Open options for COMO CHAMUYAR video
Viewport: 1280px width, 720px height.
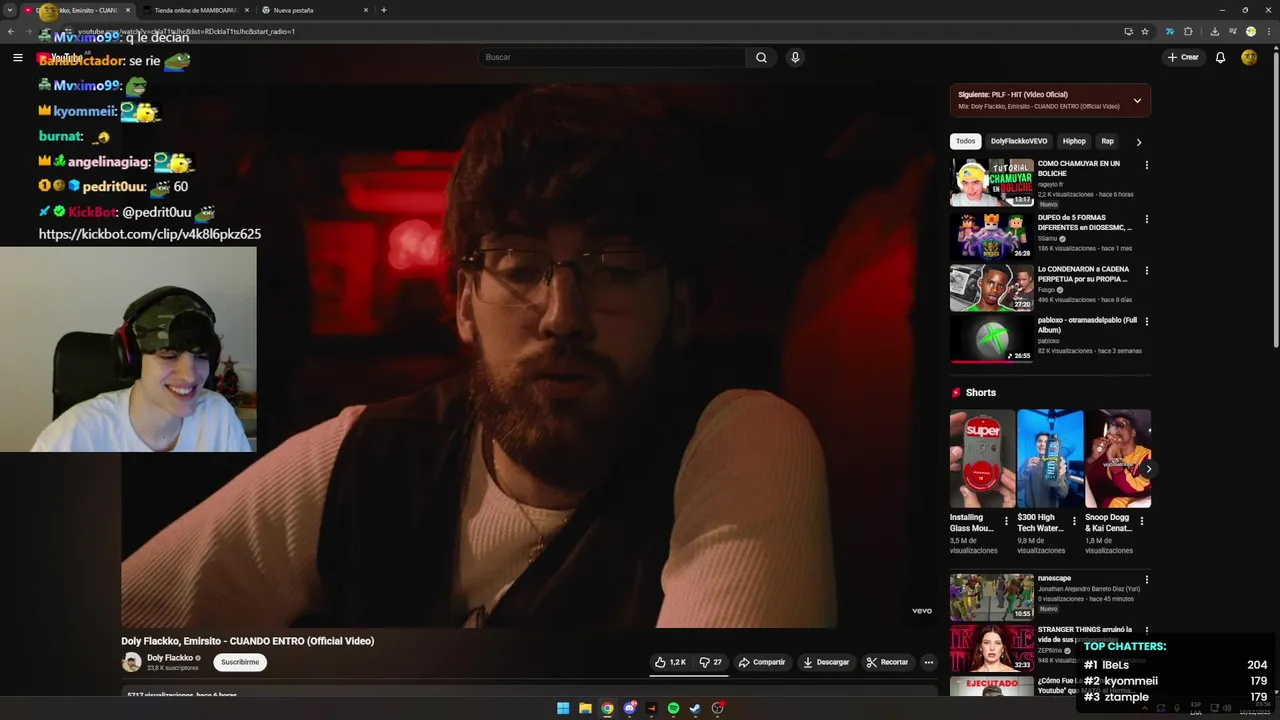(x=1147, y=165)
